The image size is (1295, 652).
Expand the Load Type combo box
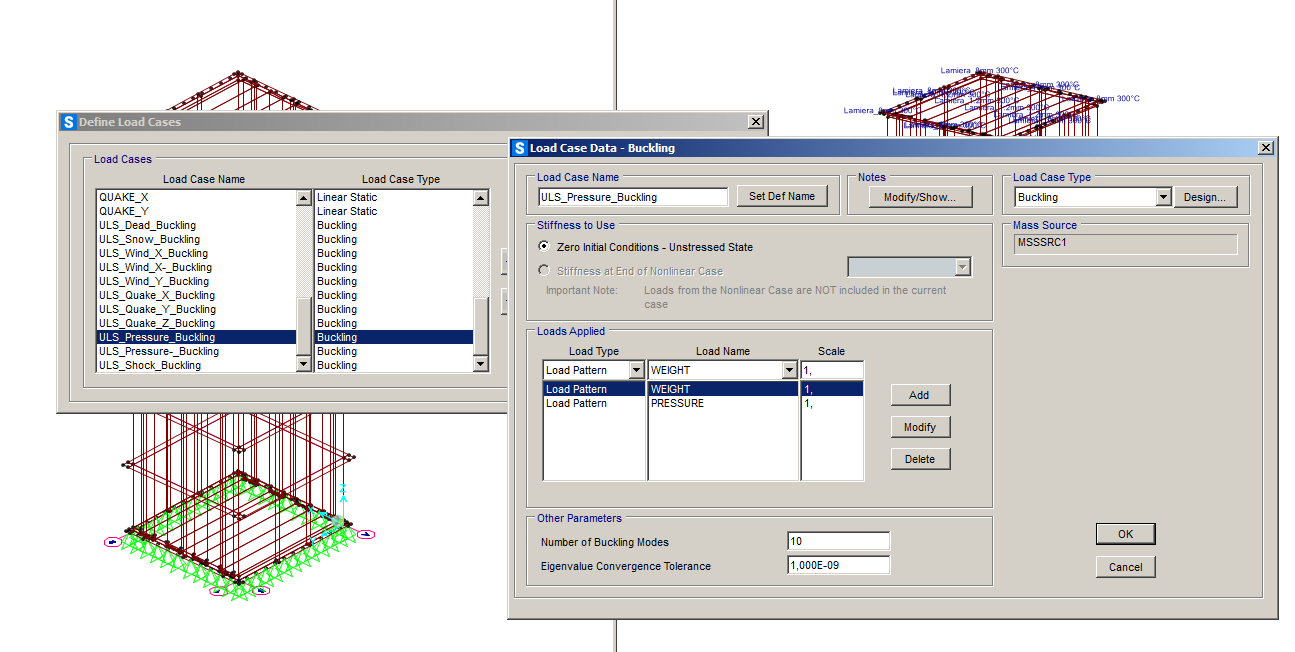[x=637, y=370]
